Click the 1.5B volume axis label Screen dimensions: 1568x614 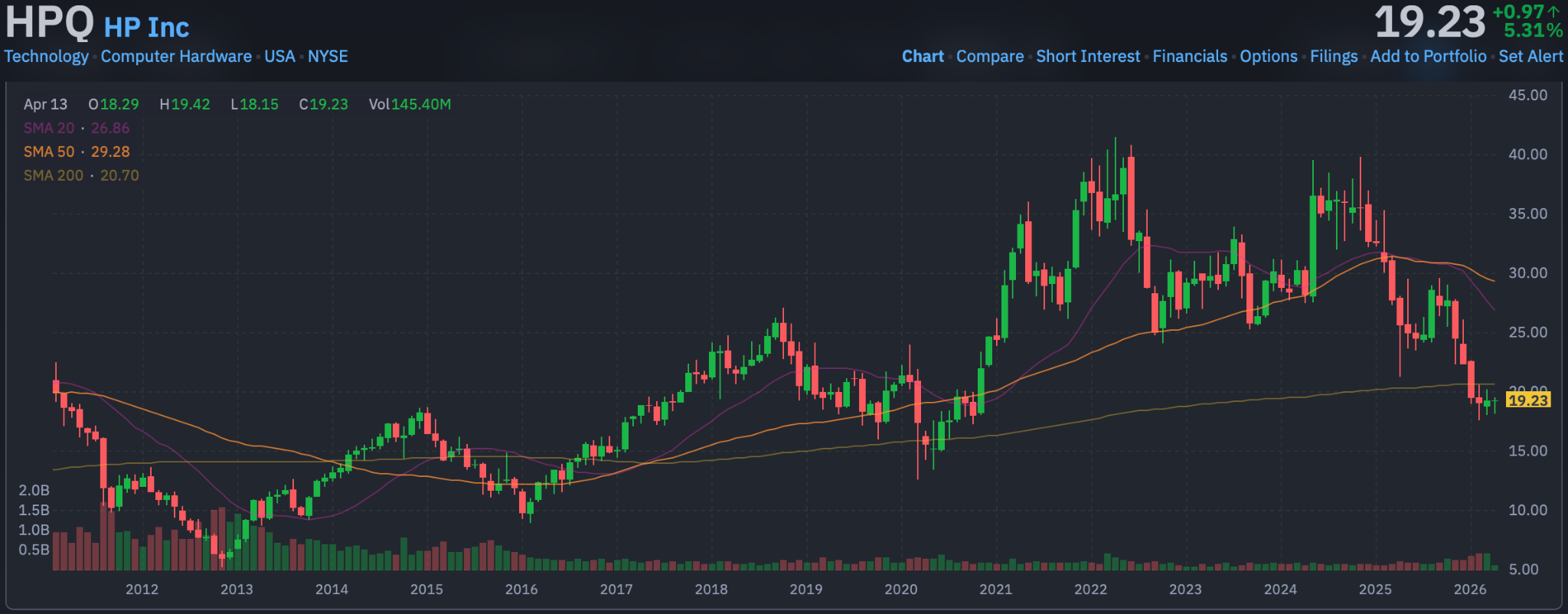pos(34,510)
